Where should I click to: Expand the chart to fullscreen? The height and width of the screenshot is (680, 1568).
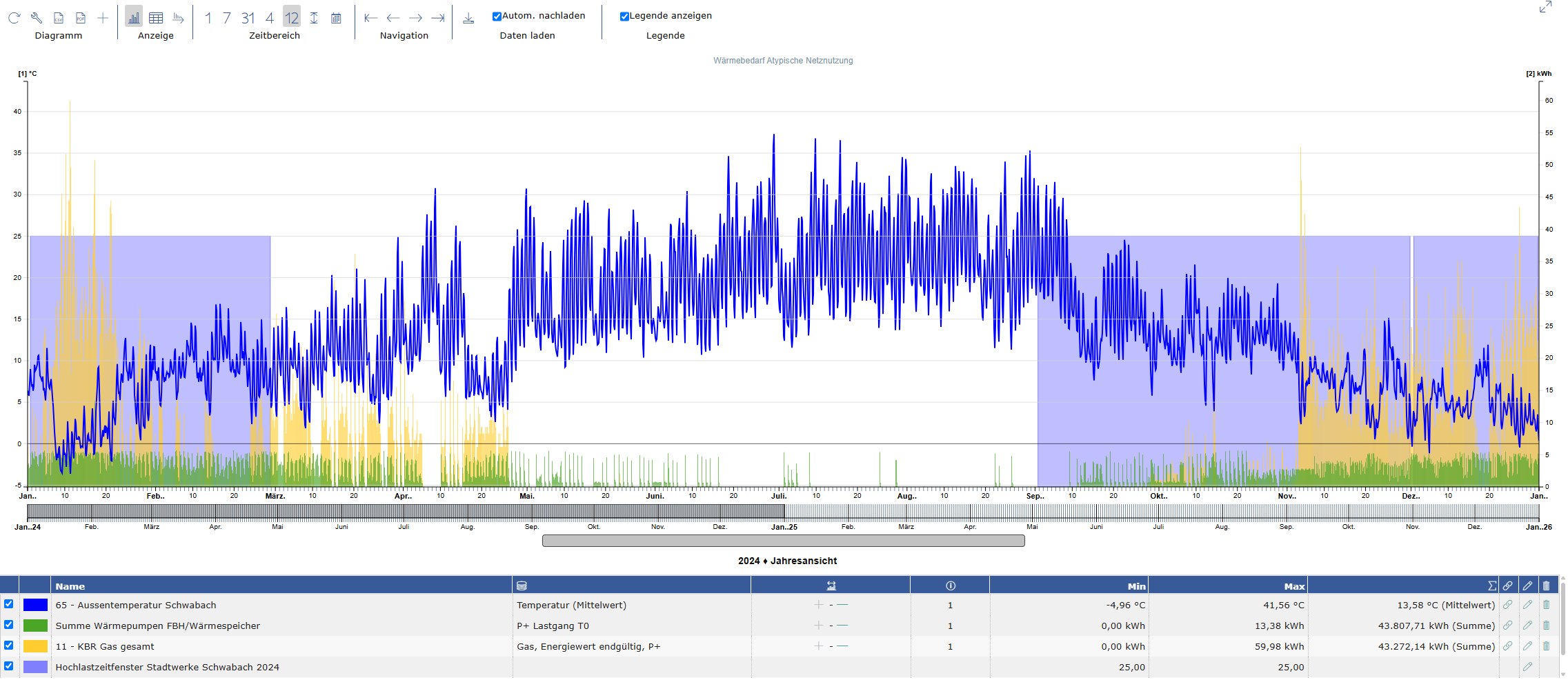tap(1545, 8)
